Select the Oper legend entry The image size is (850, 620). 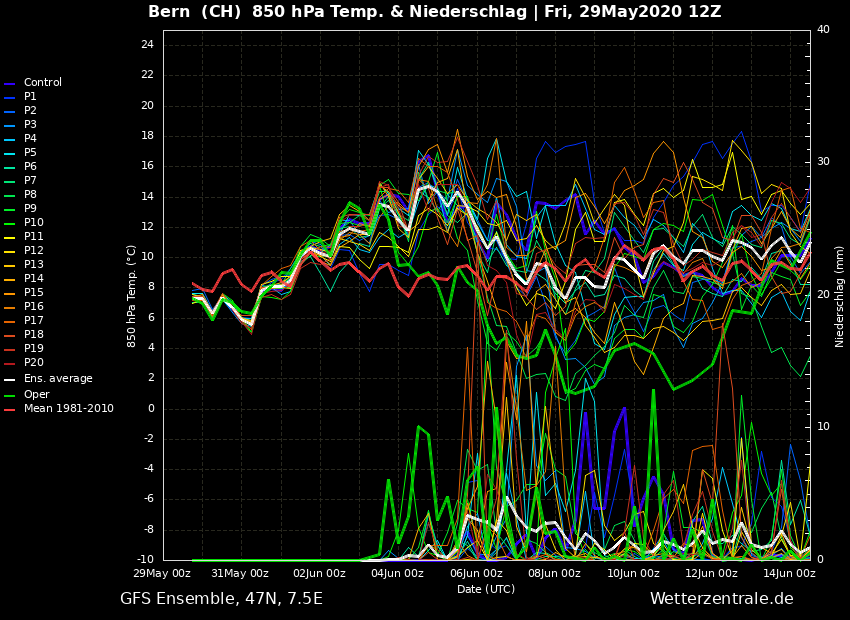coord(36,395)
